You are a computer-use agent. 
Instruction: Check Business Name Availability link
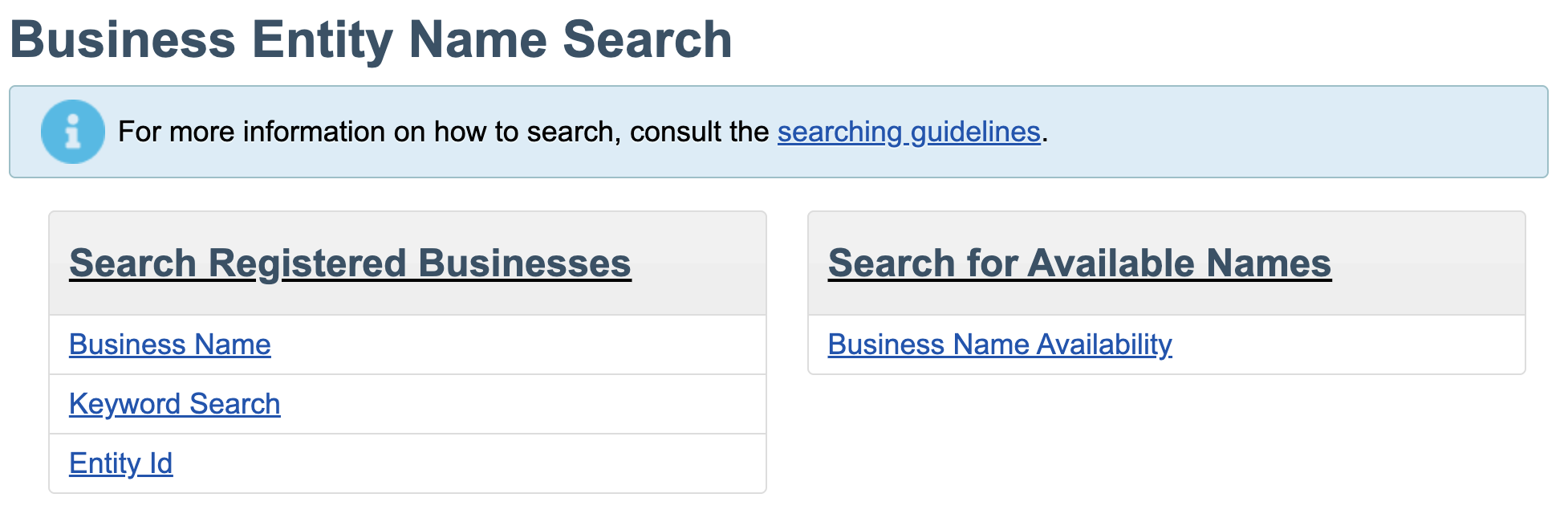point(1000,345)
